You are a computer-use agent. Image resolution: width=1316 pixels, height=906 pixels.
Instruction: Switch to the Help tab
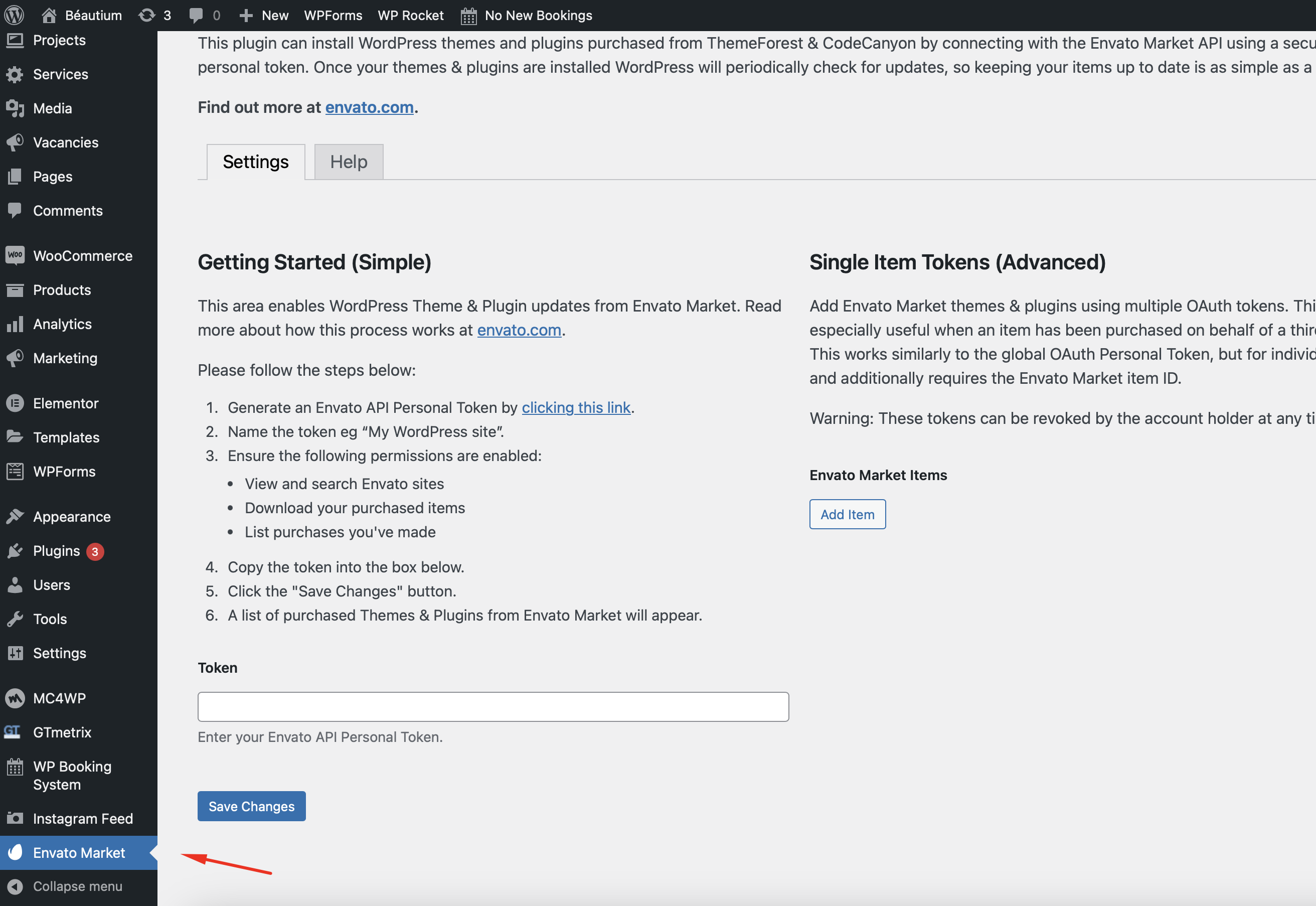tap(349, 162)
